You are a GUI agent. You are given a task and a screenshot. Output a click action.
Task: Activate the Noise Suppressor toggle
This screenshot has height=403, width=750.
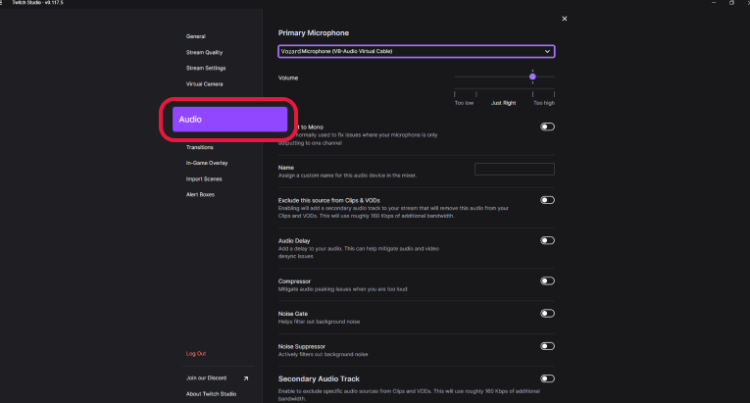tap(547, 346)
